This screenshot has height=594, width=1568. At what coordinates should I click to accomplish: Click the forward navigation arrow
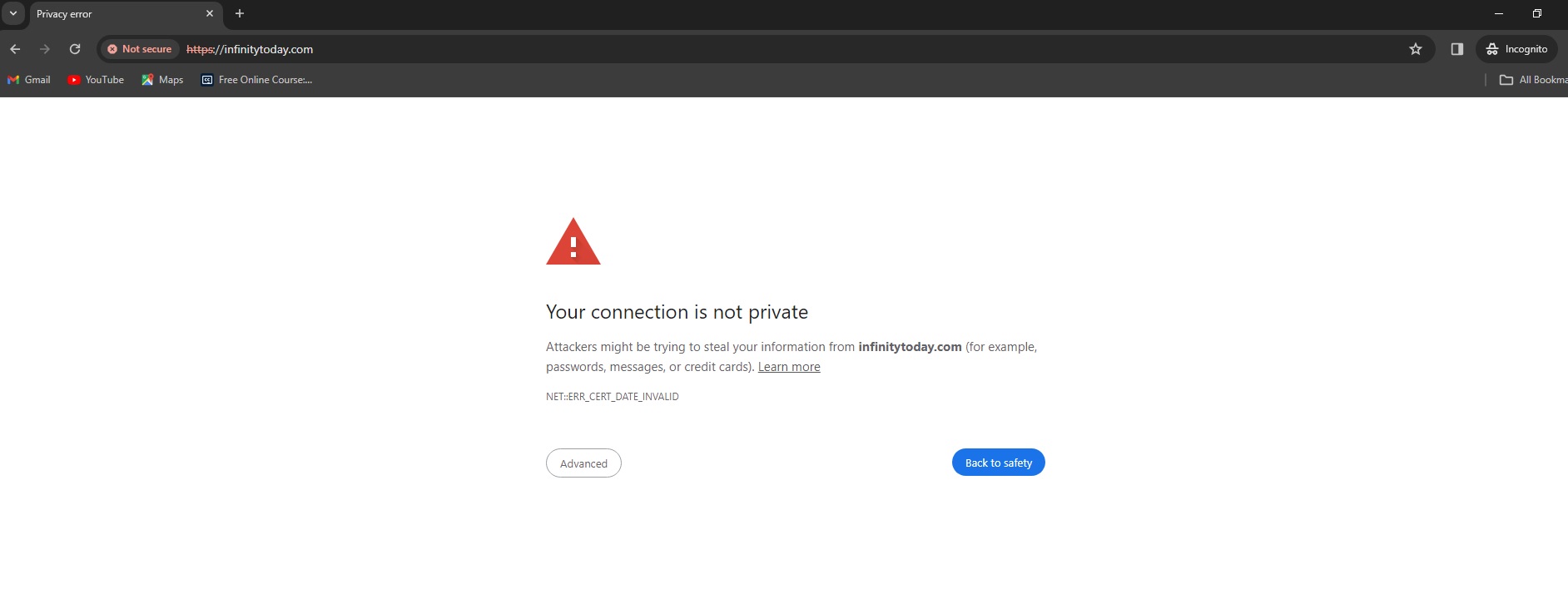tap(45, 49)
